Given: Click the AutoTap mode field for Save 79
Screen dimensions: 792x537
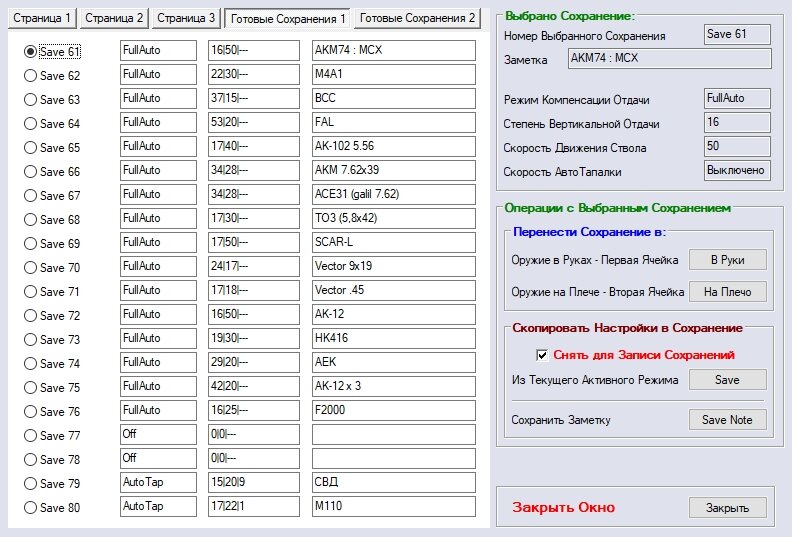Looking at the screenshot, I should [158, 482].
